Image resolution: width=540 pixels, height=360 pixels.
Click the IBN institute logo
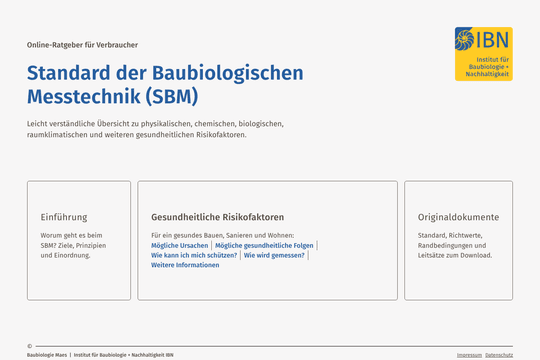click(x=484, y=54)
